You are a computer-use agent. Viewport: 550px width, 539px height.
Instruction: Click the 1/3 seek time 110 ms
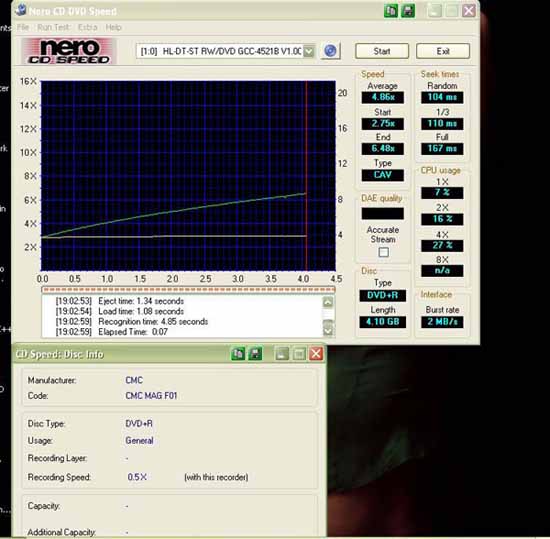(x=442, y=123)
